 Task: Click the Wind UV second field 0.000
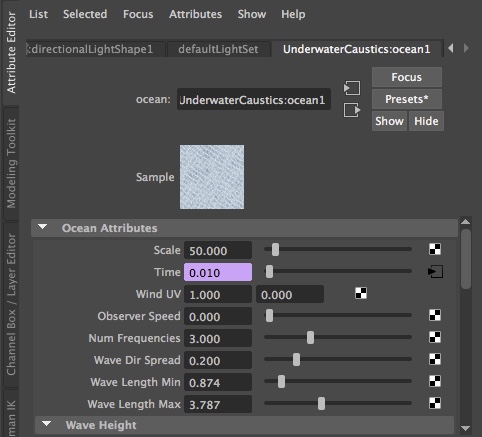(290, 294)
